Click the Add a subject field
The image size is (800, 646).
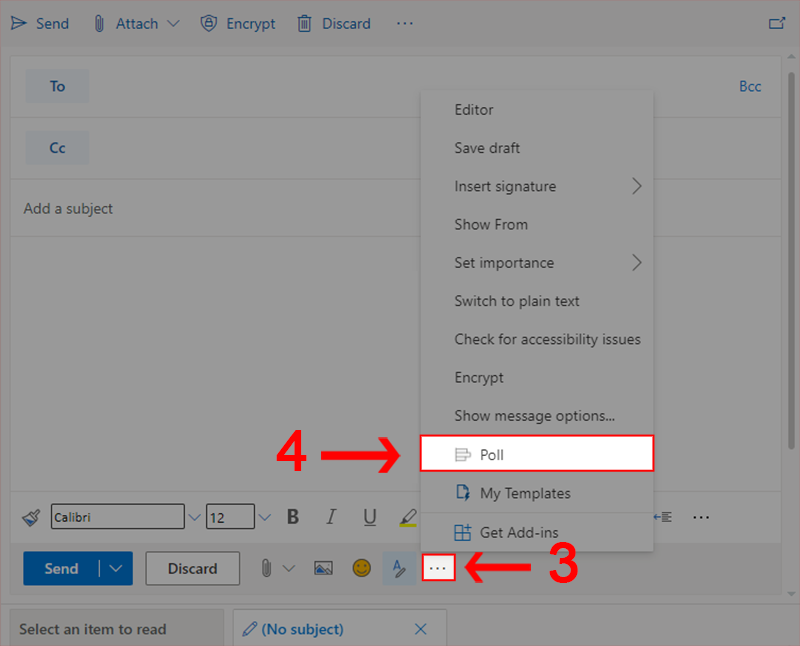click(200, 209)
